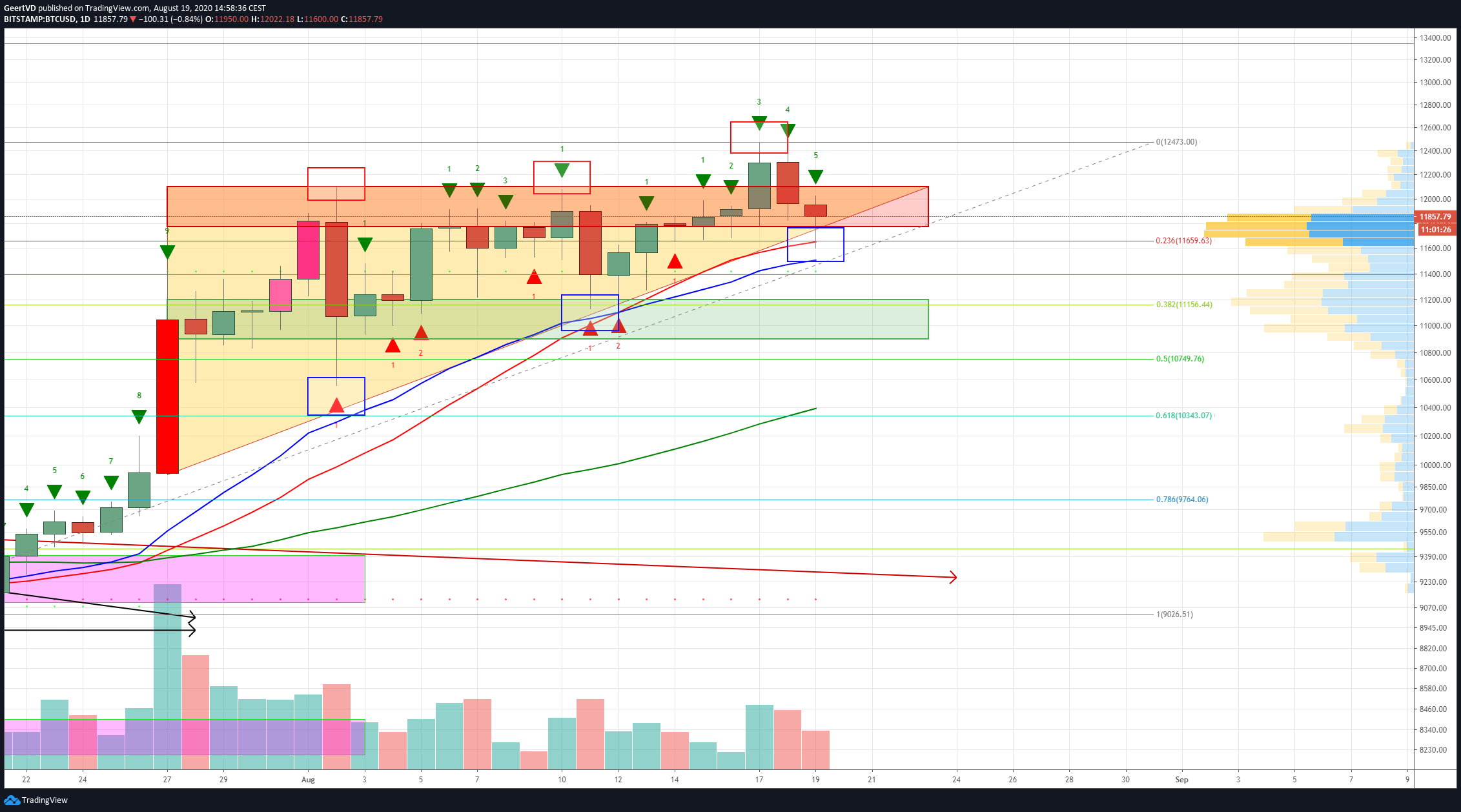Click the 8820.00 price axis tick
Screen dimensions: 1461x812
1433,649
